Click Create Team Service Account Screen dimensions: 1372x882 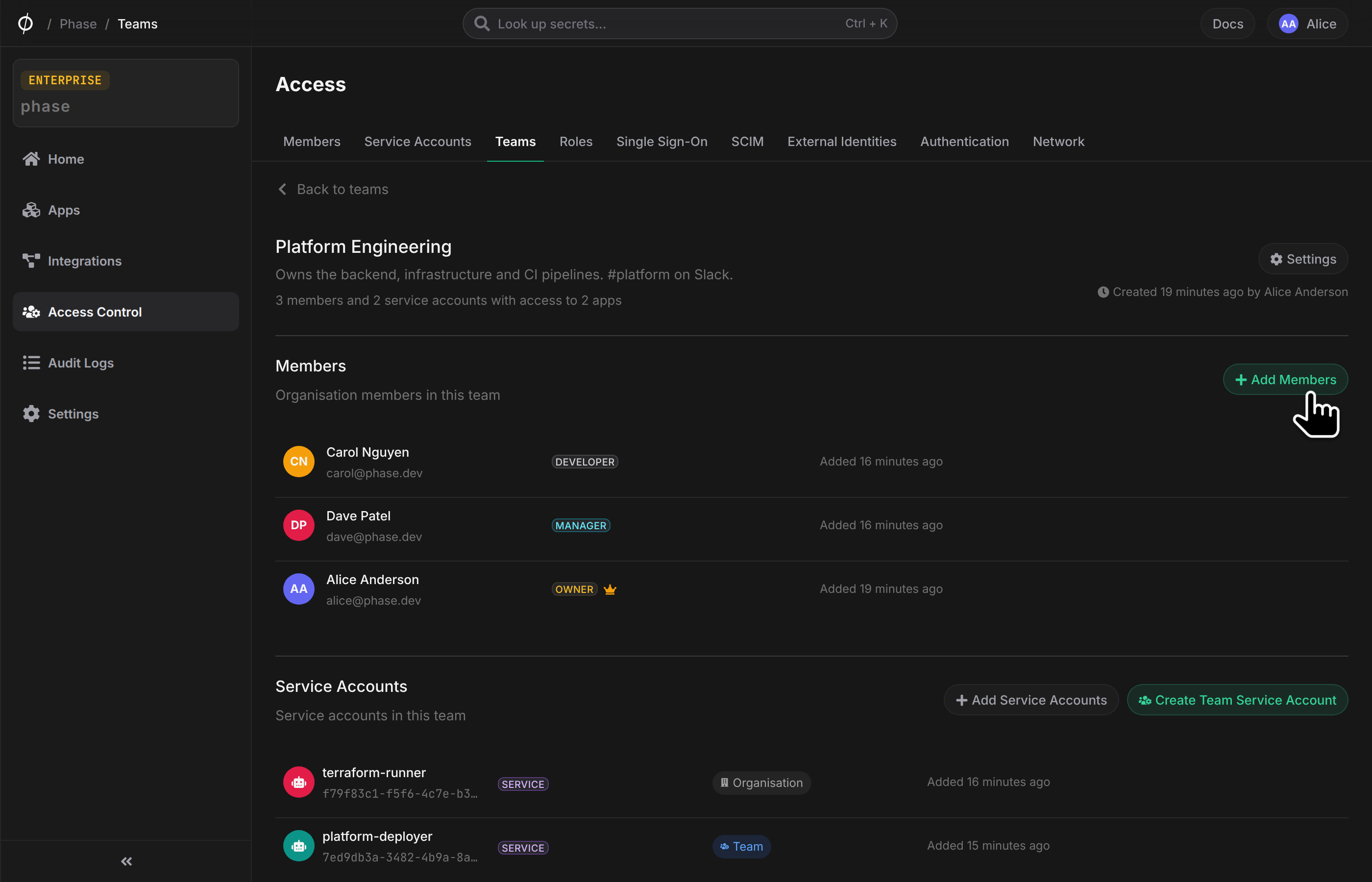pyautogui.click(x=1237, y=700)
